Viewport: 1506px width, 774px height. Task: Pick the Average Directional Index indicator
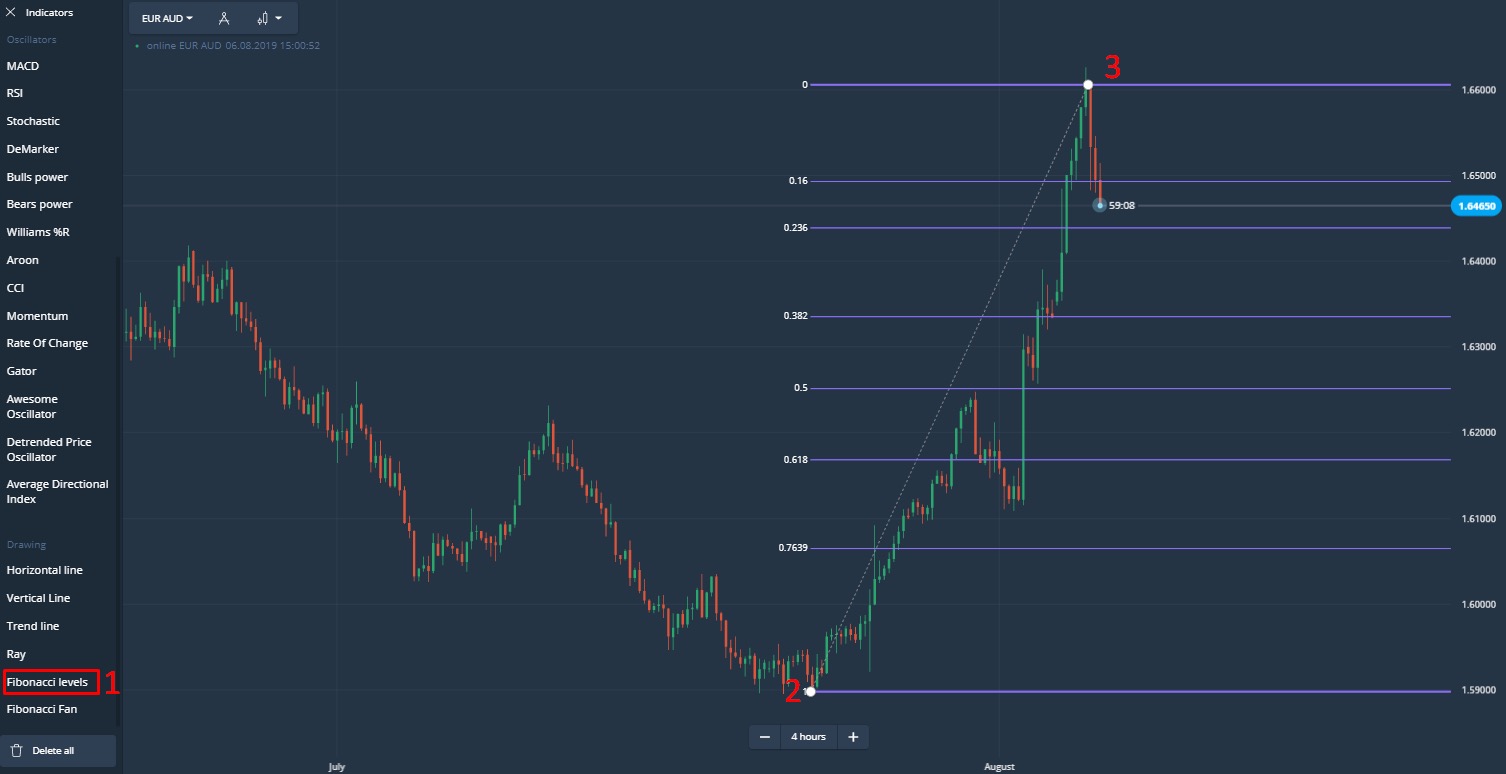[57, 491]
